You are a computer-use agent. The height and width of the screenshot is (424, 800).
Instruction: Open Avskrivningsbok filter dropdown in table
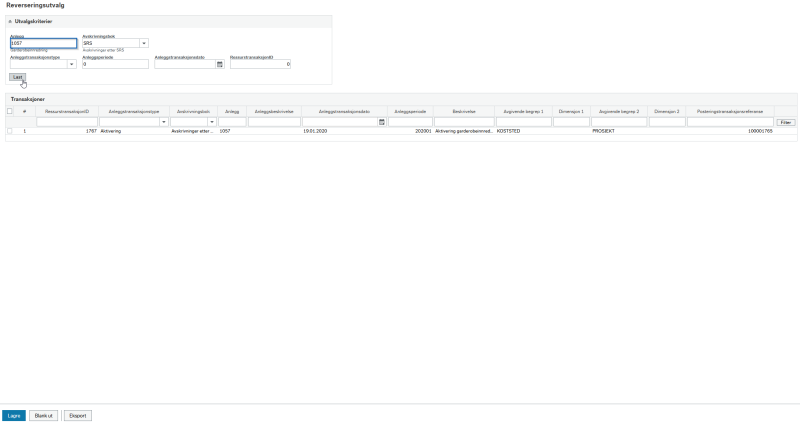click(x=212, y=122)
